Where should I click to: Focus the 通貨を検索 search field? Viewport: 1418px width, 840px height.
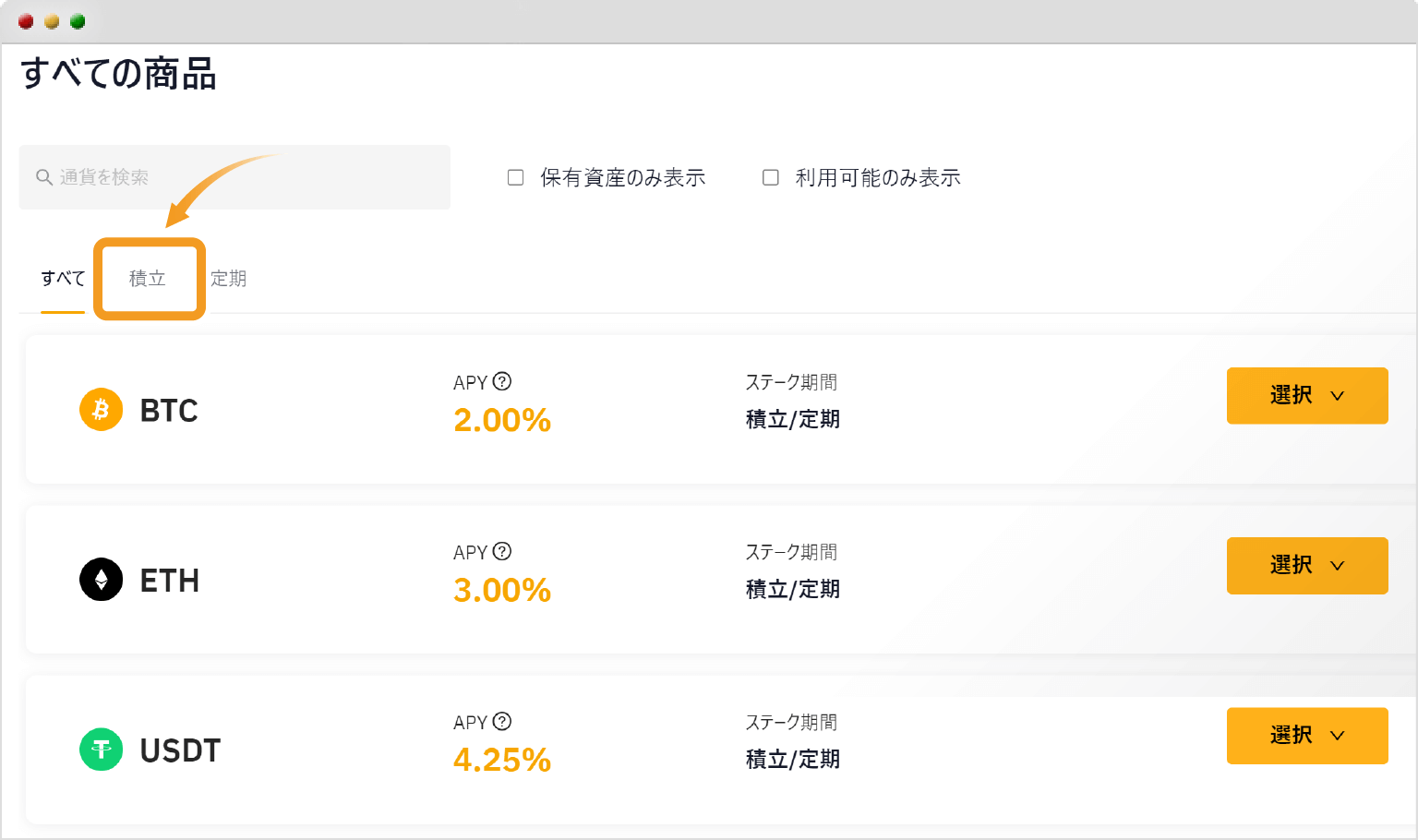point(234,177)
